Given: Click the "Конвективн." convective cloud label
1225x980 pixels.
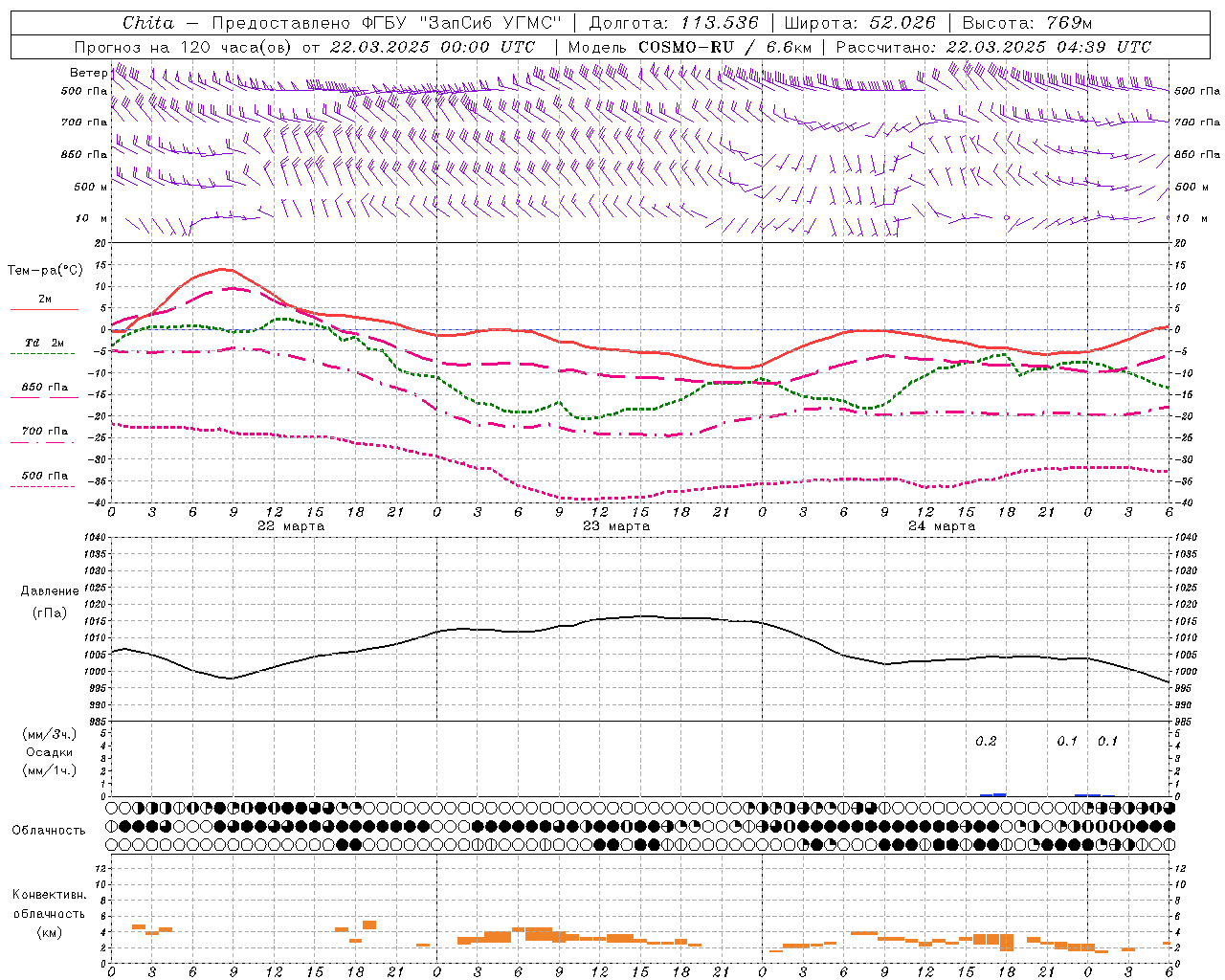Looking at the screenshot, I should point(49,895).
